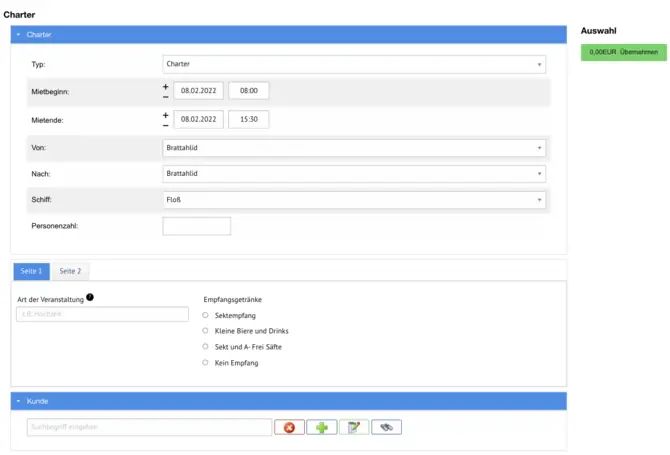The width and height of the screenshot is (670, 455).
Task: Click the red delete customer icon
Action: [x=288, y=427]
